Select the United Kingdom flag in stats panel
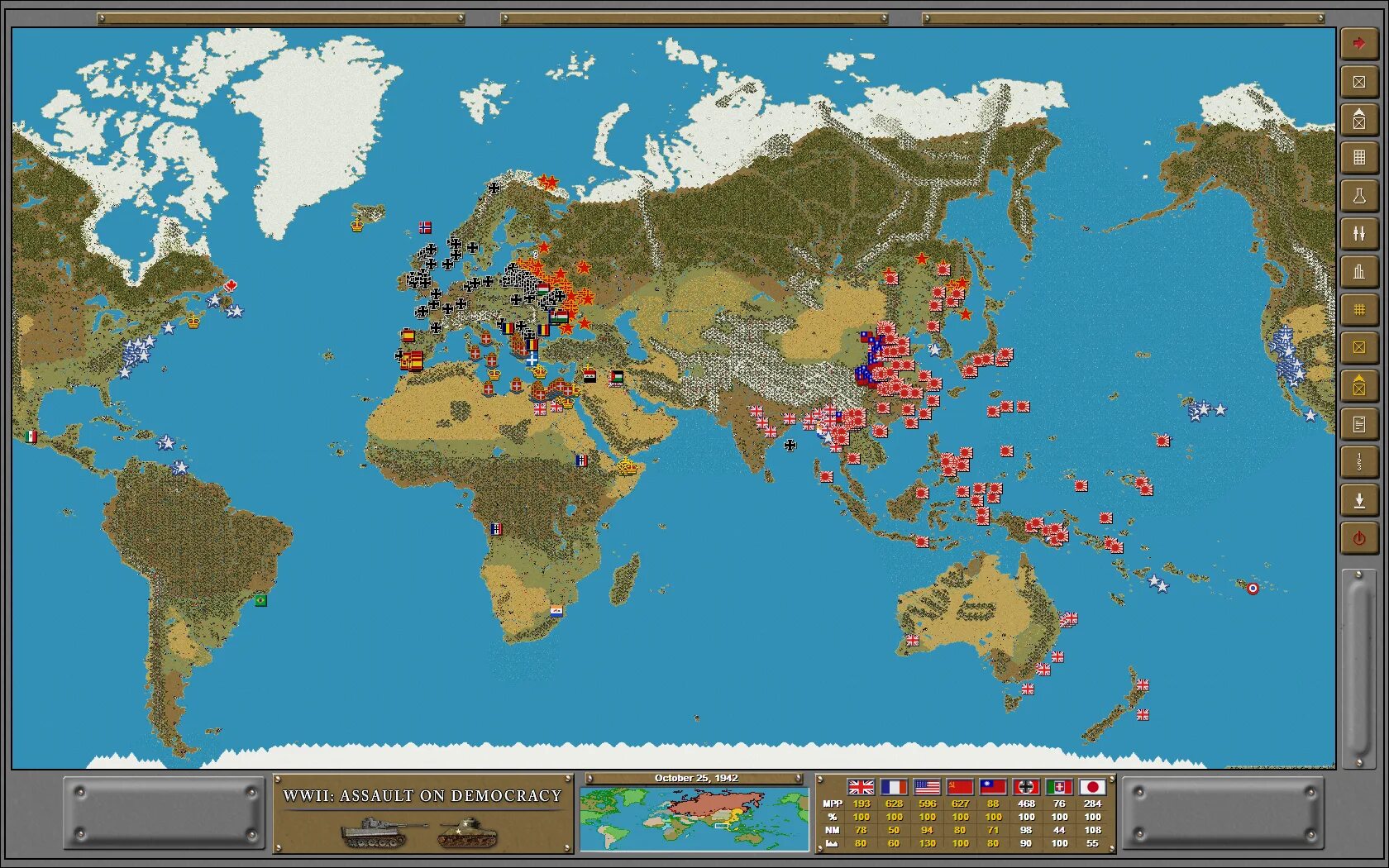Screen dimensions: 1389x868 point(861,787)
